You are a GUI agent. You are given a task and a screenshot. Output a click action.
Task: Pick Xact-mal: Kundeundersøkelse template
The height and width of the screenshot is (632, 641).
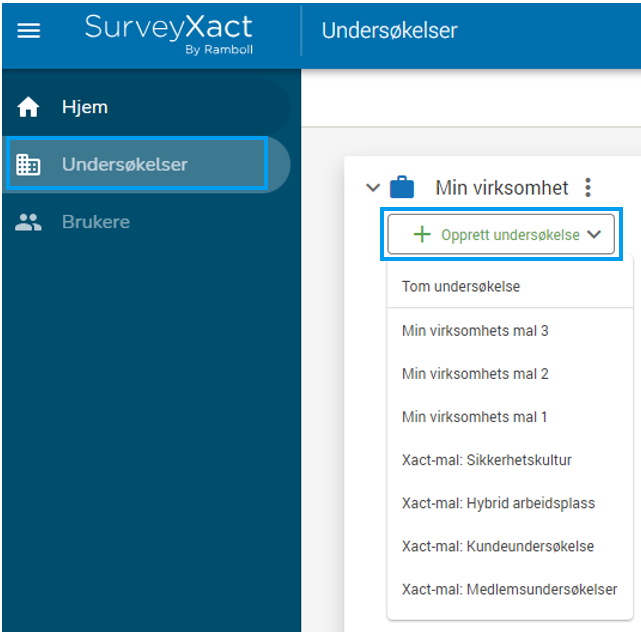pos(510,547)
